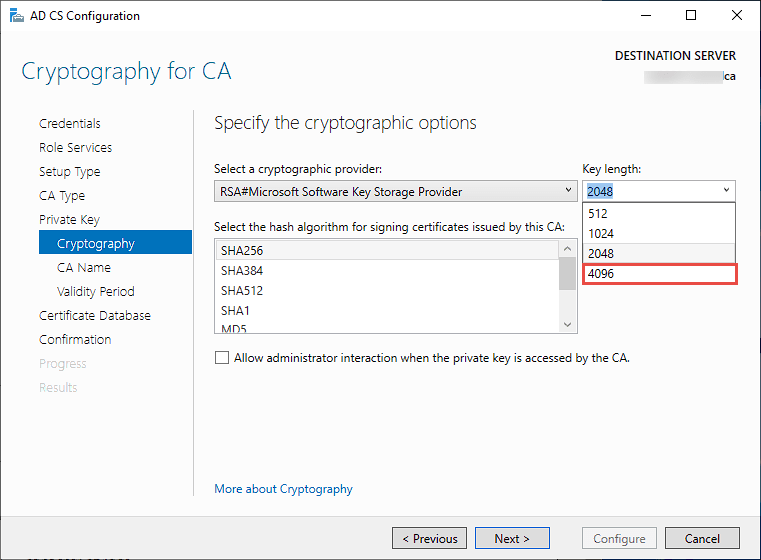Enable administrator interaction checkbox
Screen dimensions: 761x560
(x=222, y=357)
